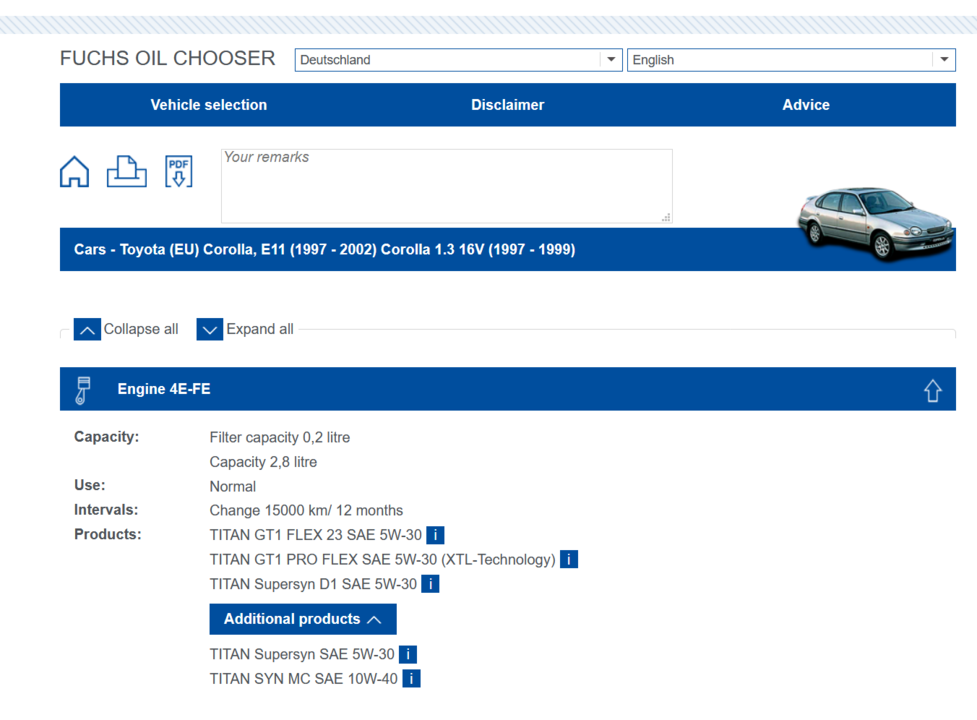Click the 'Capacity:' label
This screenshot has height=720, width=977.
coord(107,437)
